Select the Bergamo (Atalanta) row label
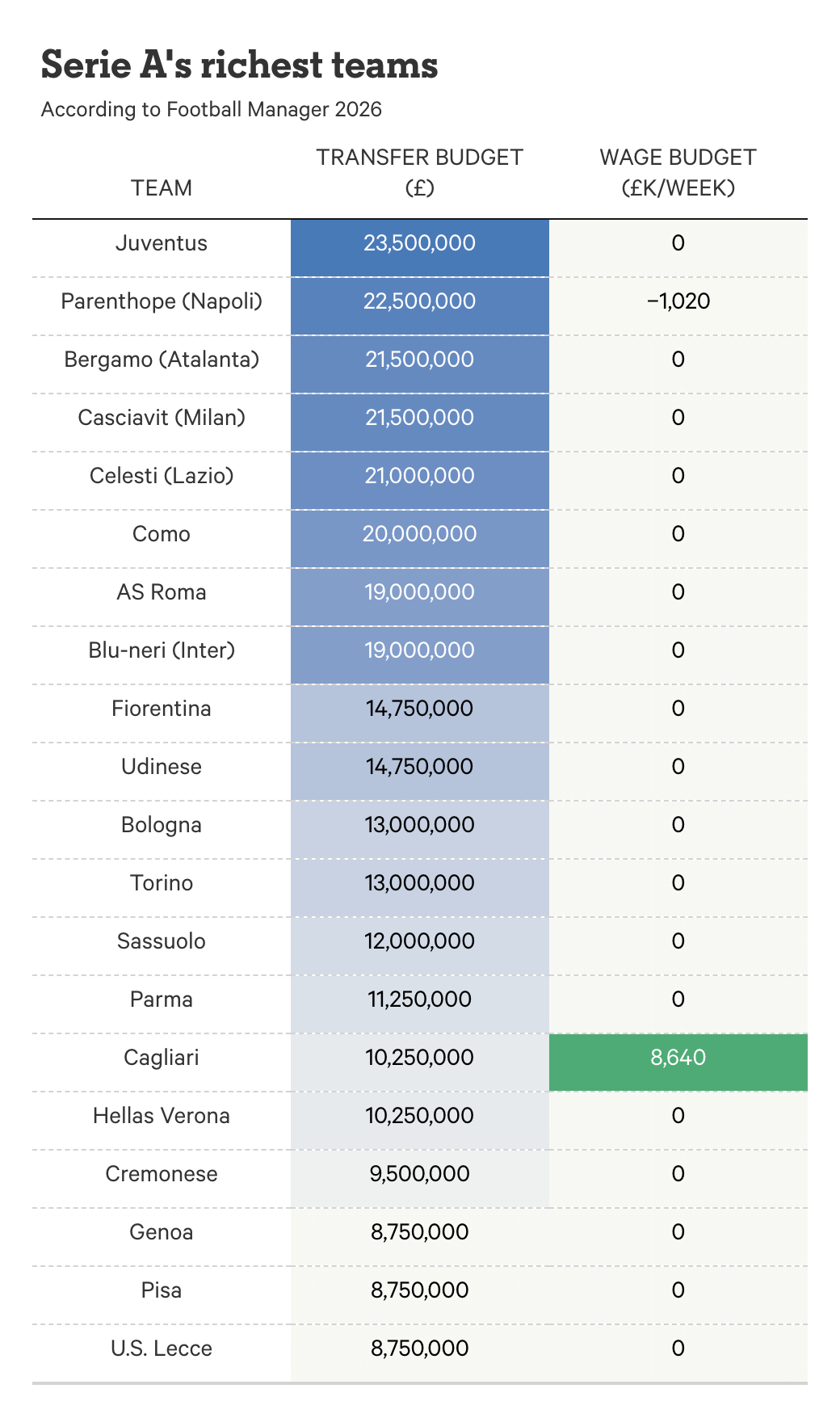Viewport: 840px width, 1414px height. (162, 360)
